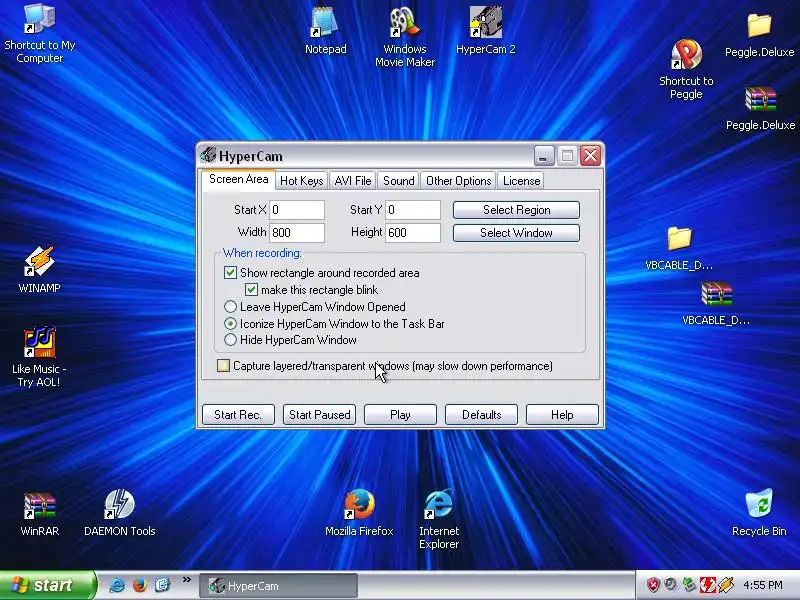Click the Select Region button

click(x=516, y=210)
